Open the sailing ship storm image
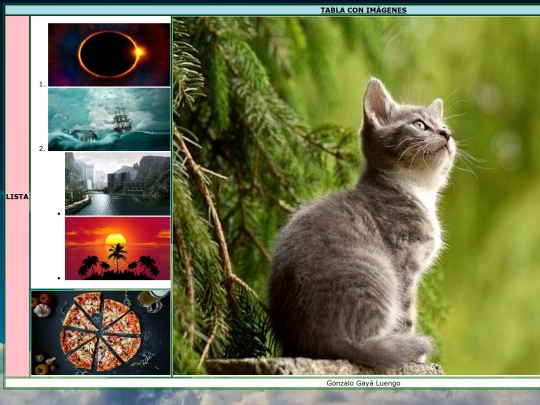Viewport: 540px width, 405px height. coord(109,119)
